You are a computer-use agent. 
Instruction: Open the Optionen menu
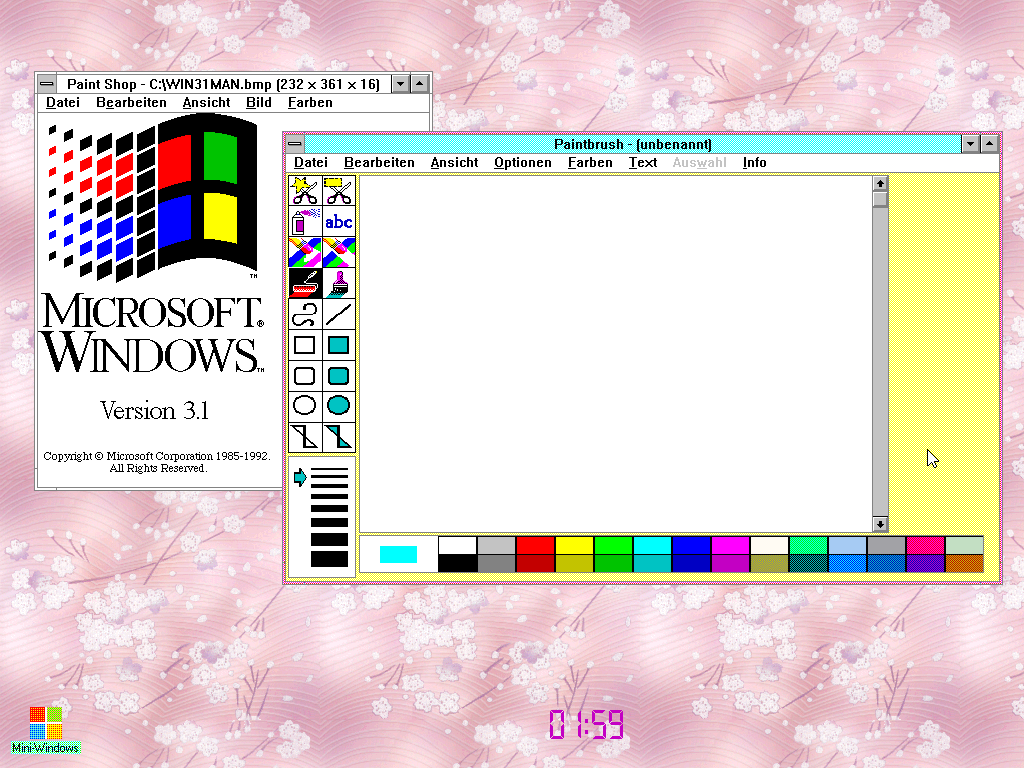tap(522, 163)
